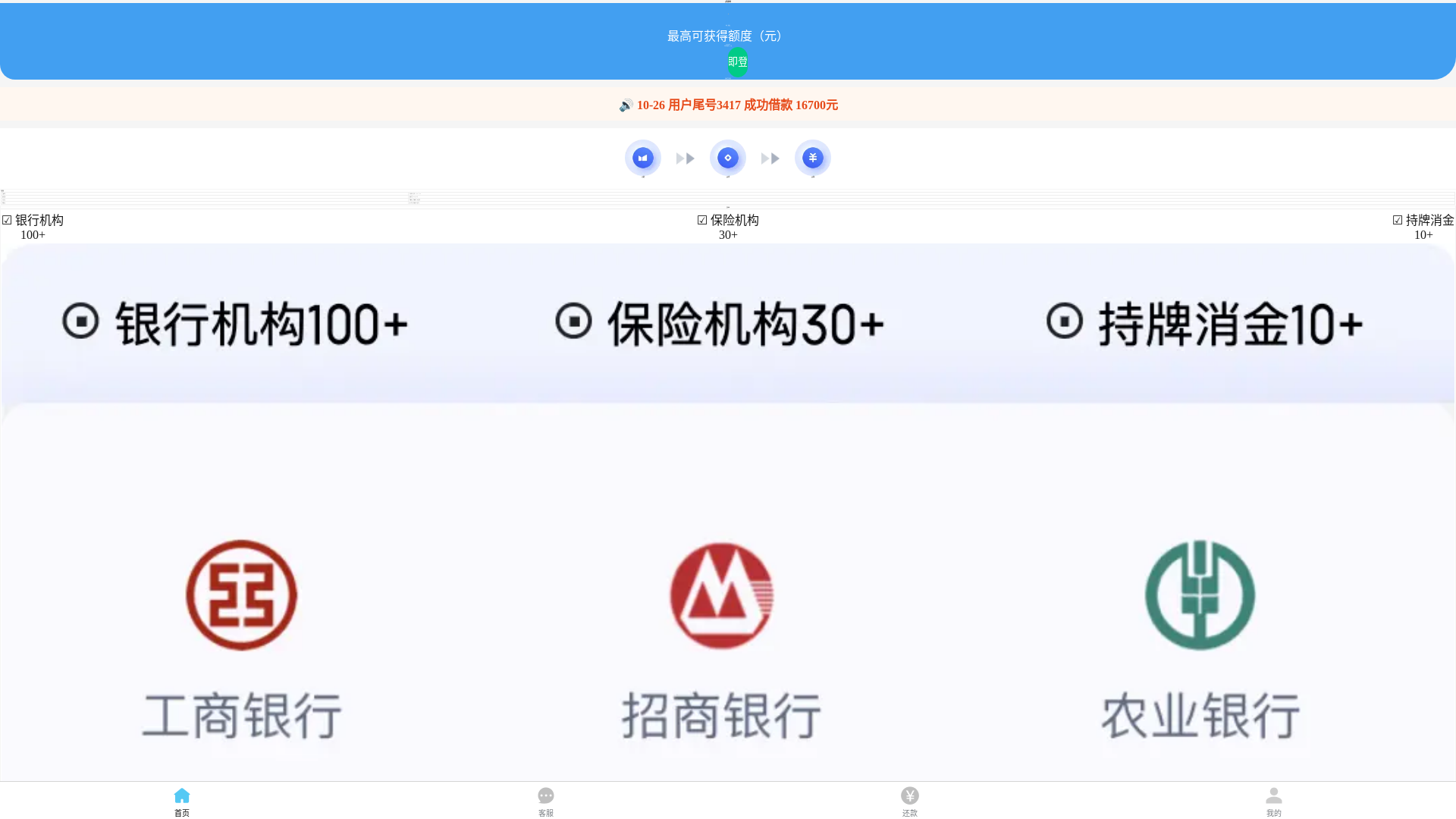Click the 30+ count under 保险机构
Viewport: 1456px width, 819px height.
tap(728, 235)
